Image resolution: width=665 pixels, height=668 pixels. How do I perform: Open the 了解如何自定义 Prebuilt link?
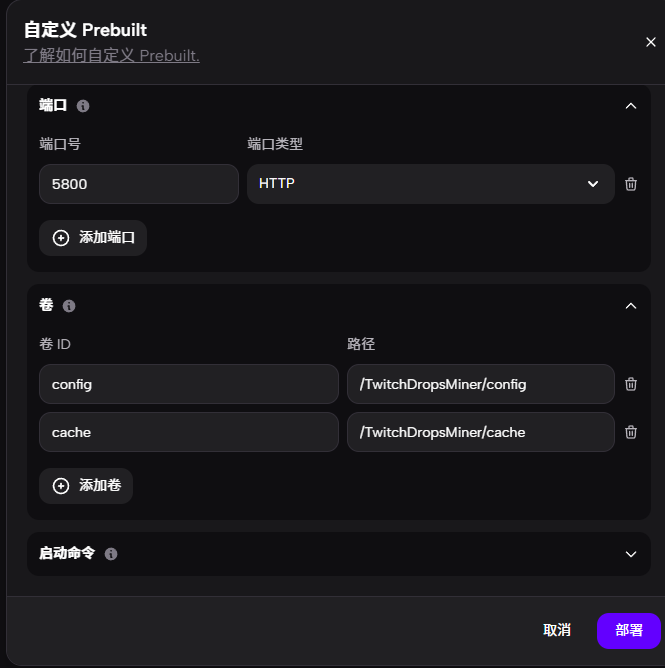tap(112, 56)
